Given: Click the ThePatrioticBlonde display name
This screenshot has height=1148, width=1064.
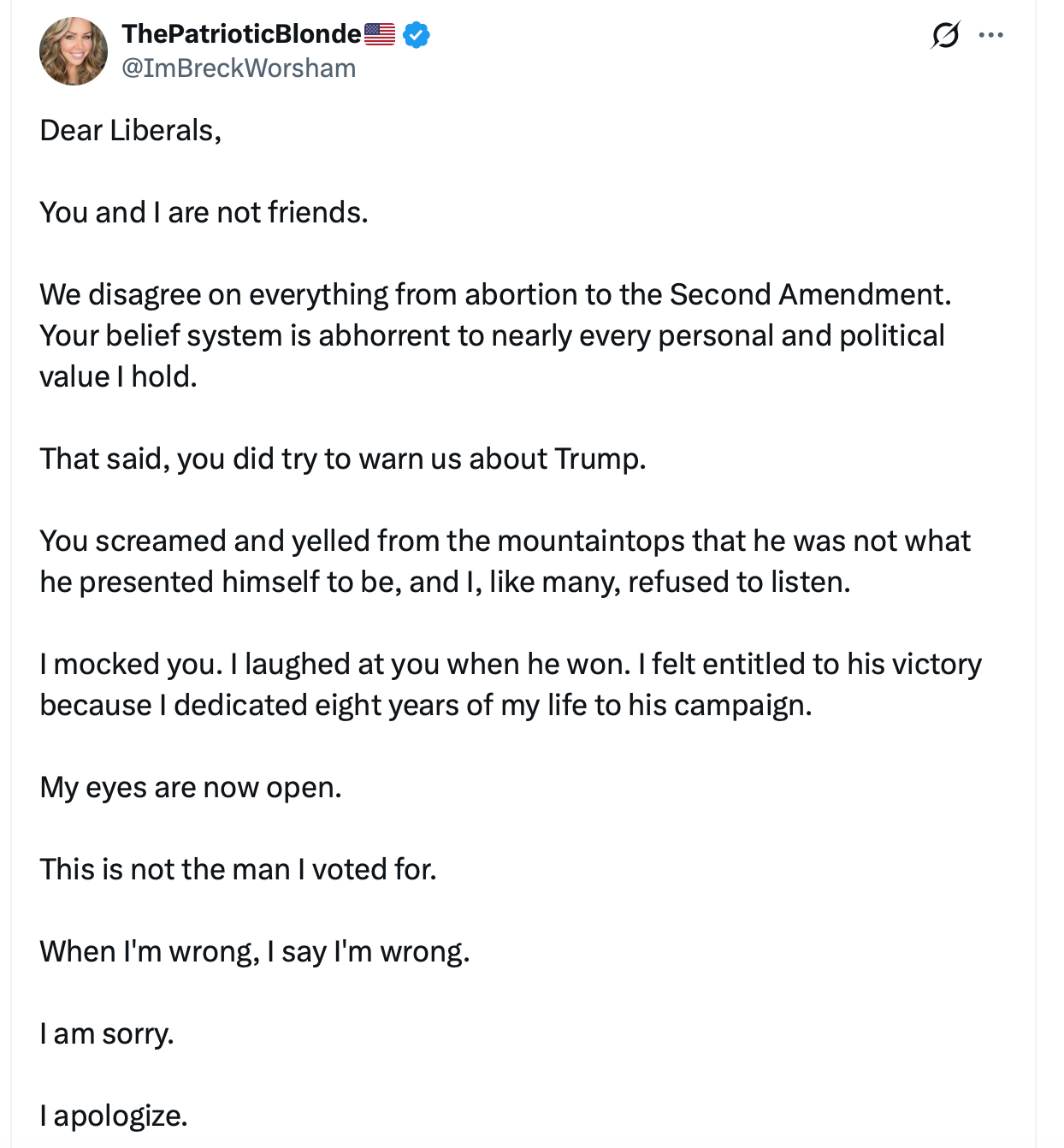Looking at the screenshot, I should tap(241, 34).
